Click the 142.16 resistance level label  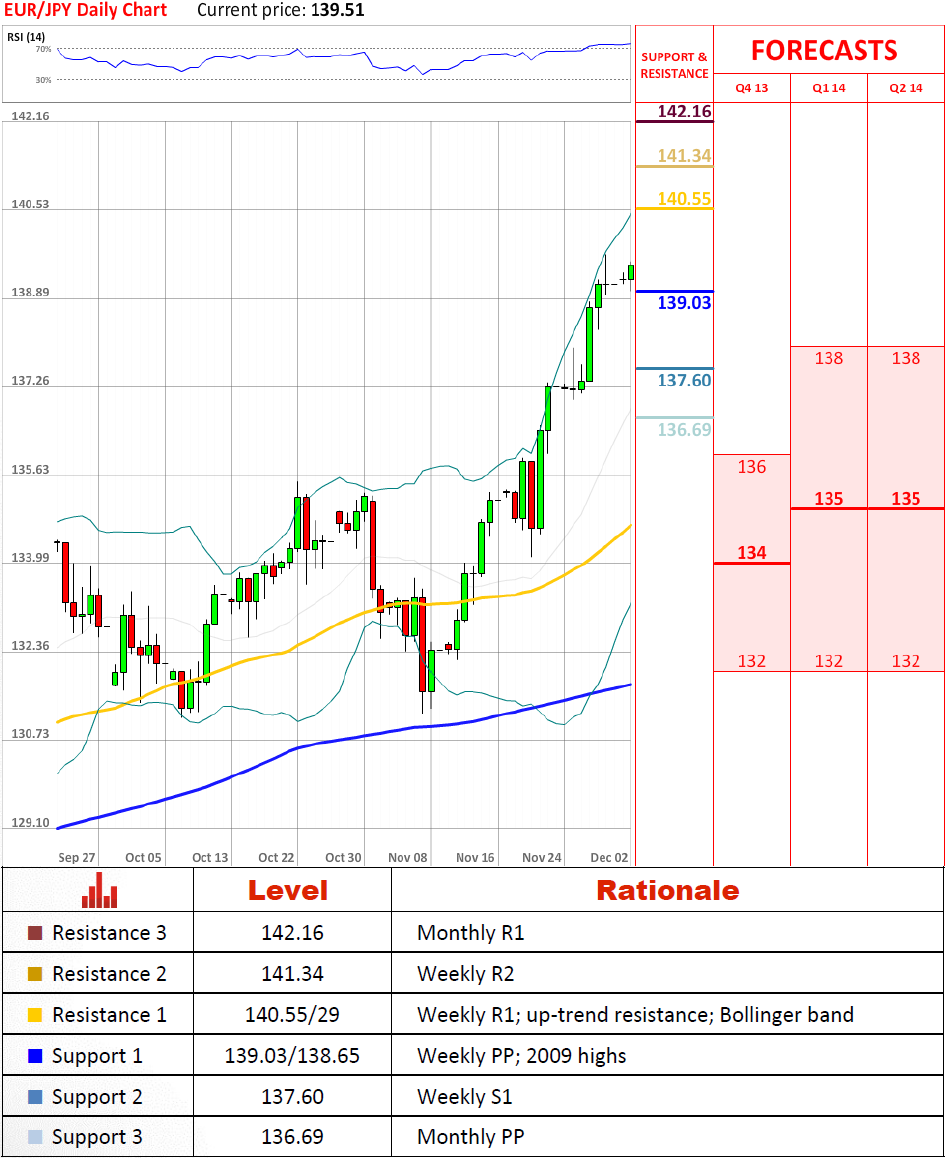684,111
